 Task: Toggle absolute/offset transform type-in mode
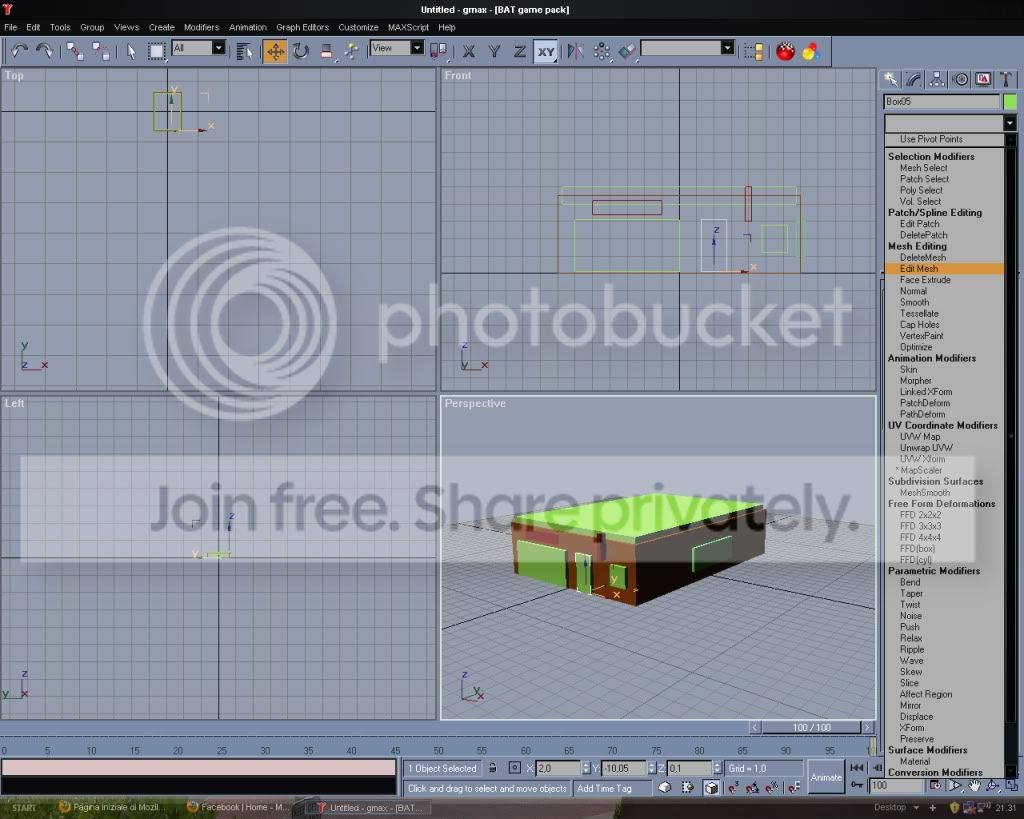(515, 768)
